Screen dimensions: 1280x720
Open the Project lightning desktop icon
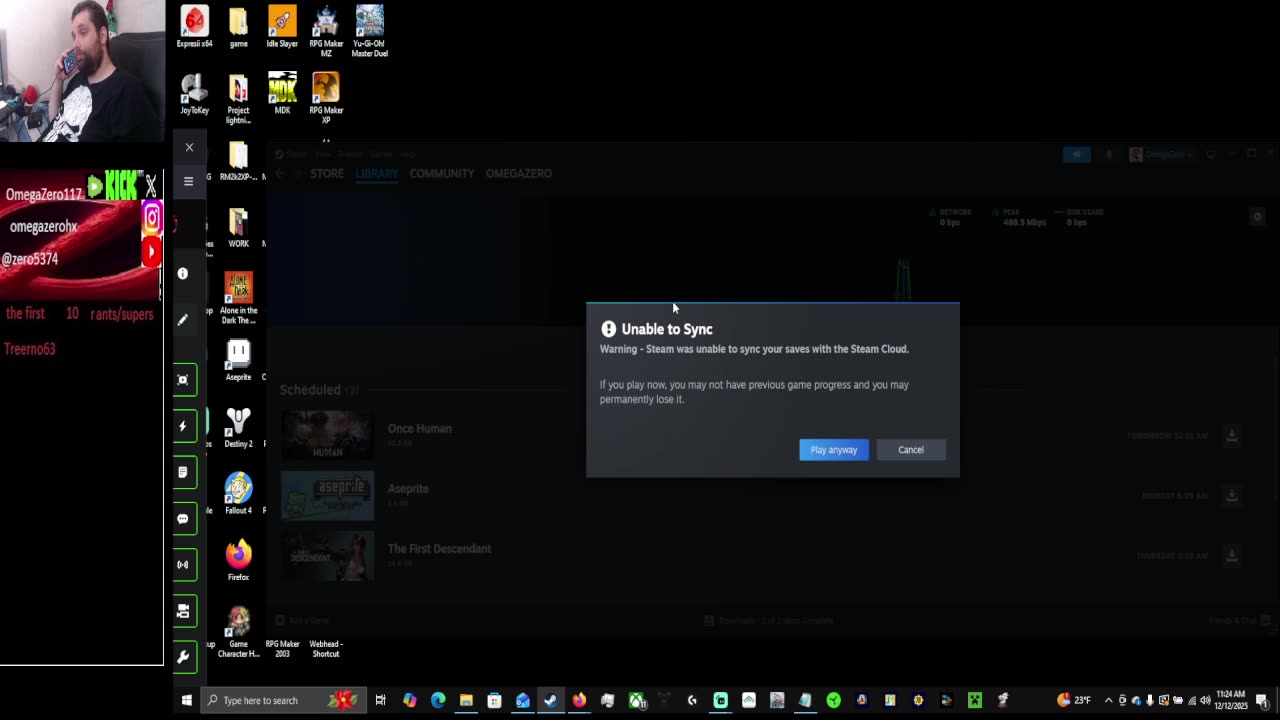[238, 99]
